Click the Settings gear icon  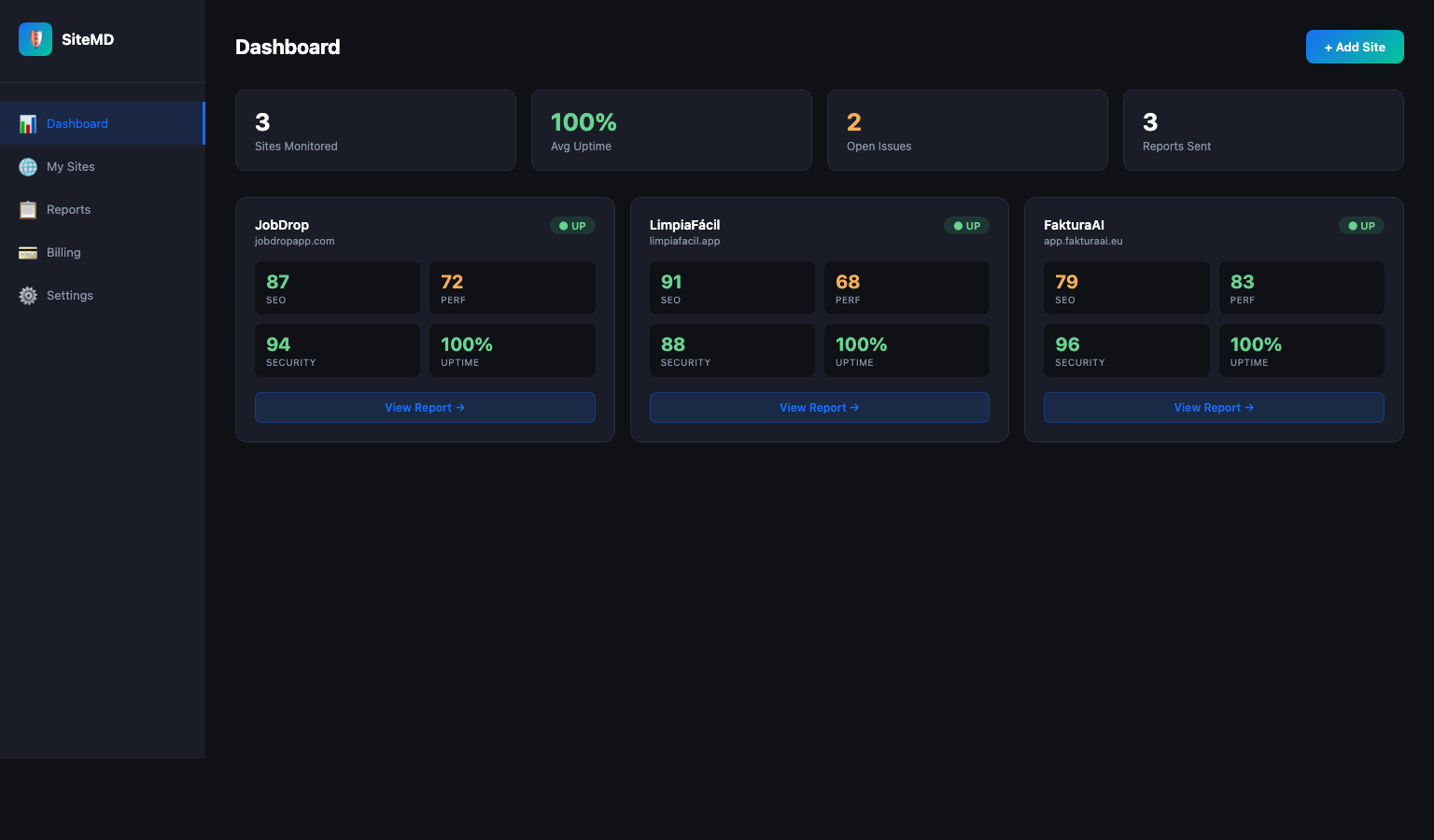(x=28, y=296)
